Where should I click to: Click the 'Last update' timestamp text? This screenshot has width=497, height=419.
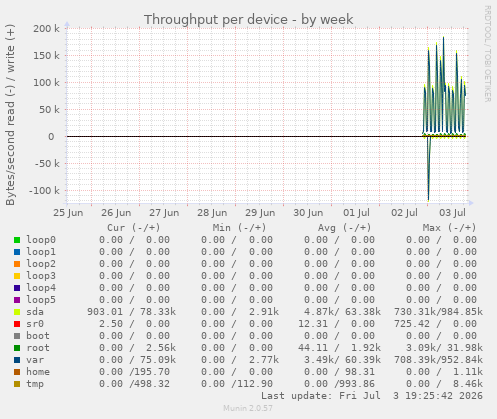tap(372, 396)
